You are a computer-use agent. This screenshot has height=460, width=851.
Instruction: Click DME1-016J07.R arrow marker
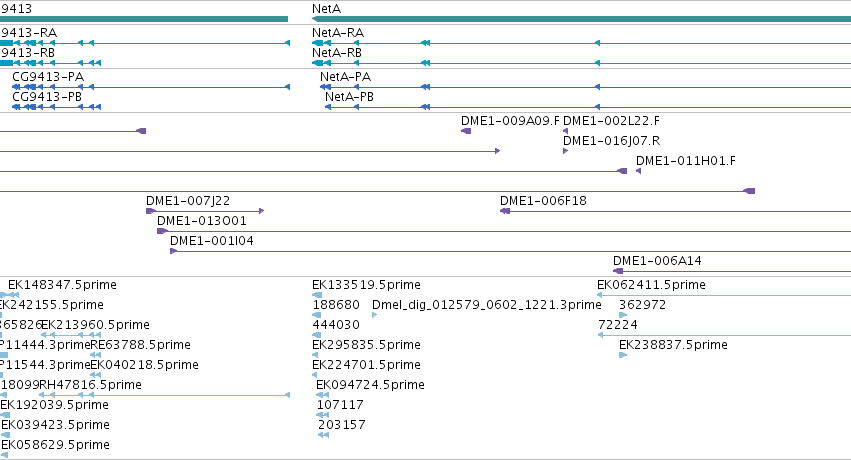566,151
